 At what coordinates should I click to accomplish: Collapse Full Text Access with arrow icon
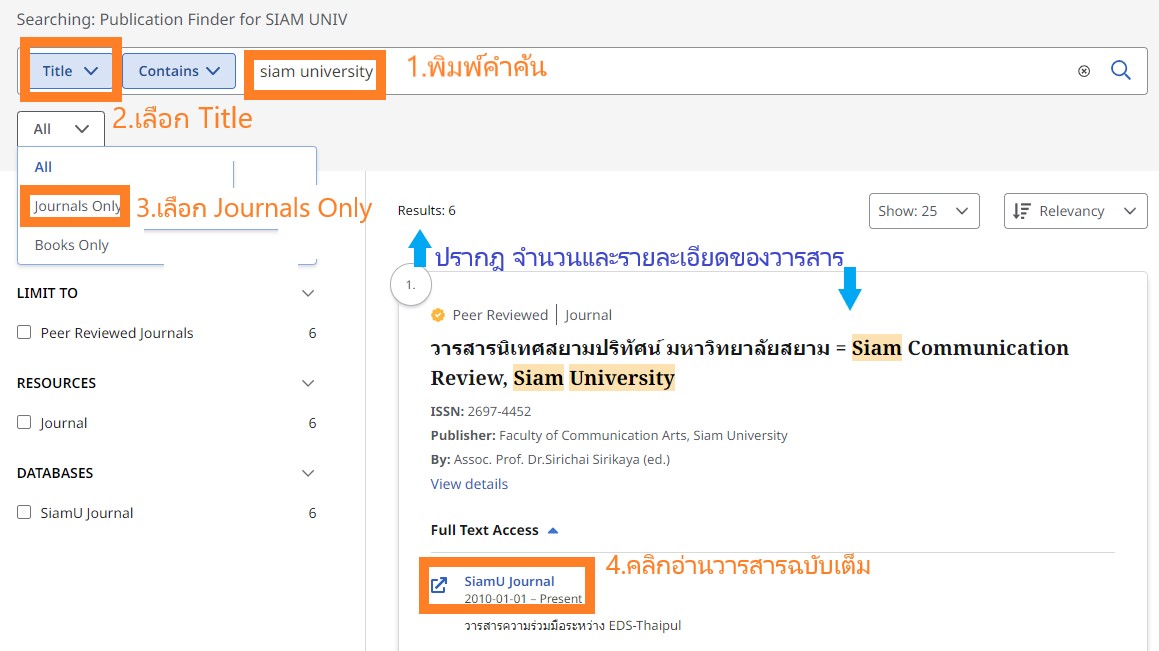(553, 531)
